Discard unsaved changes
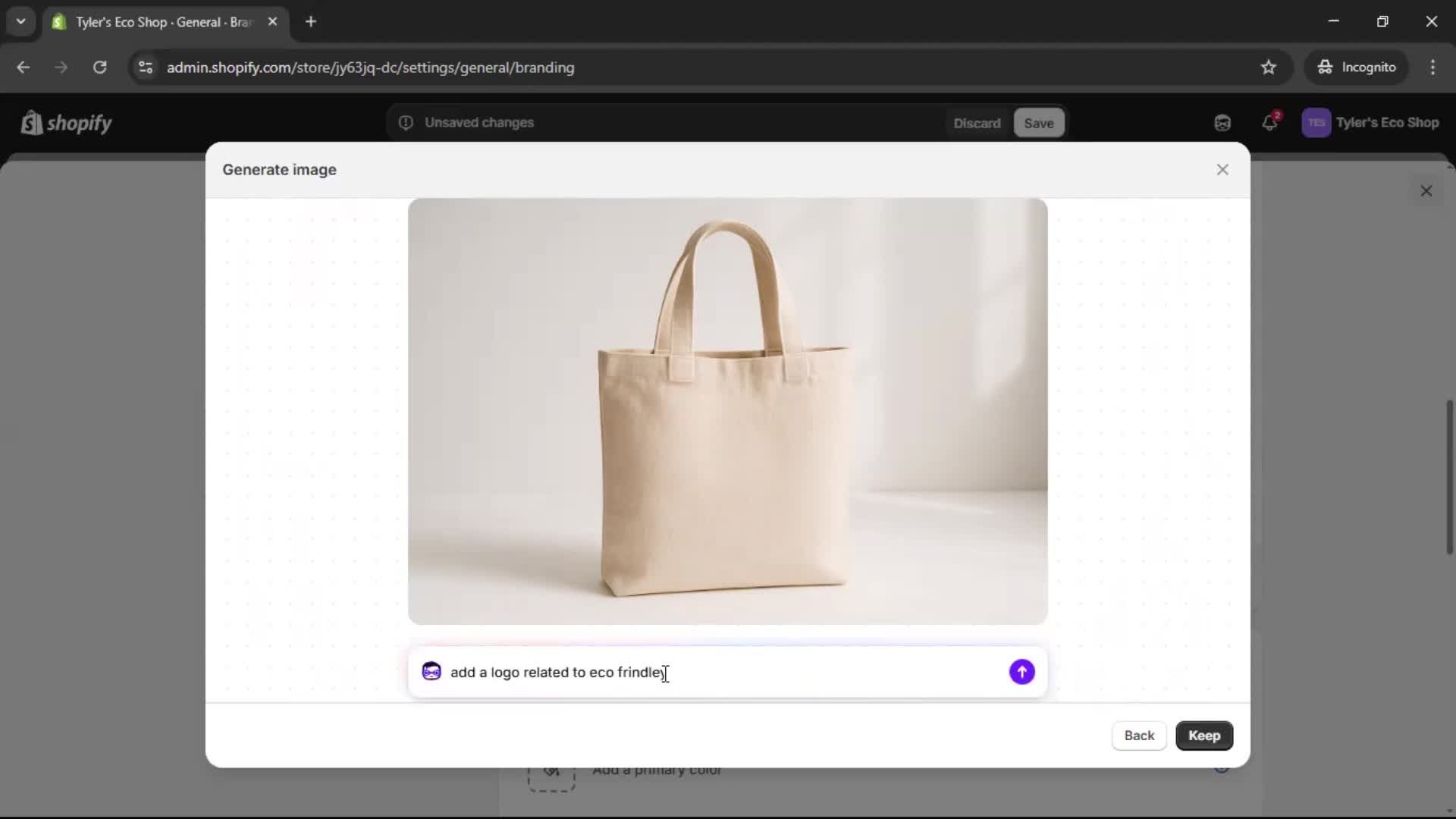This screenshot has height=819, width=1456. tap(977, 123)
